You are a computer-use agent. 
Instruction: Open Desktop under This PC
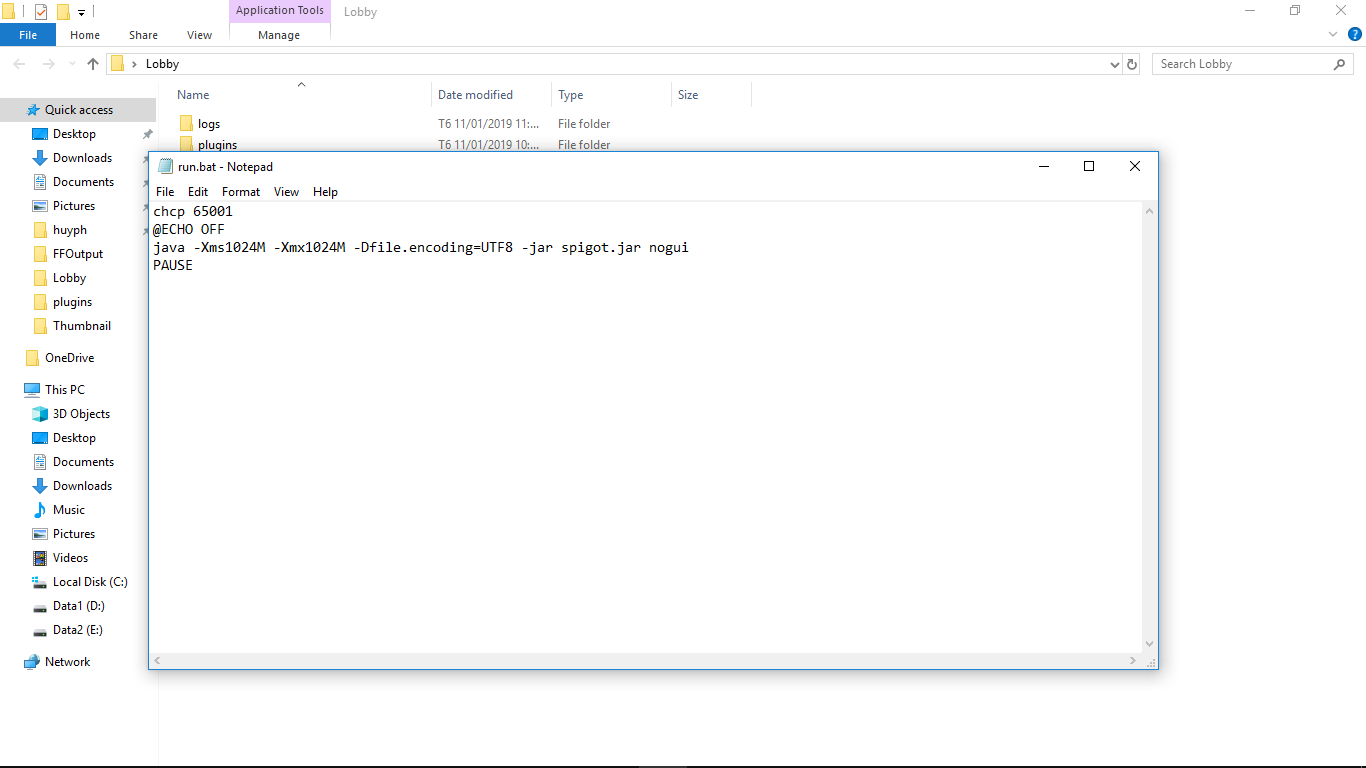tap(74, 438)
